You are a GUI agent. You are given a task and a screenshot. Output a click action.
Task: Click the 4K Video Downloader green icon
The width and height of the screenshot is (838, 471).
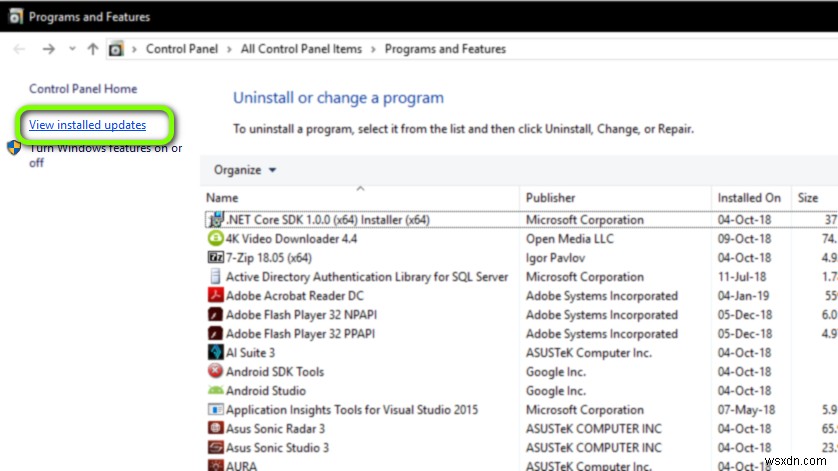215,238
